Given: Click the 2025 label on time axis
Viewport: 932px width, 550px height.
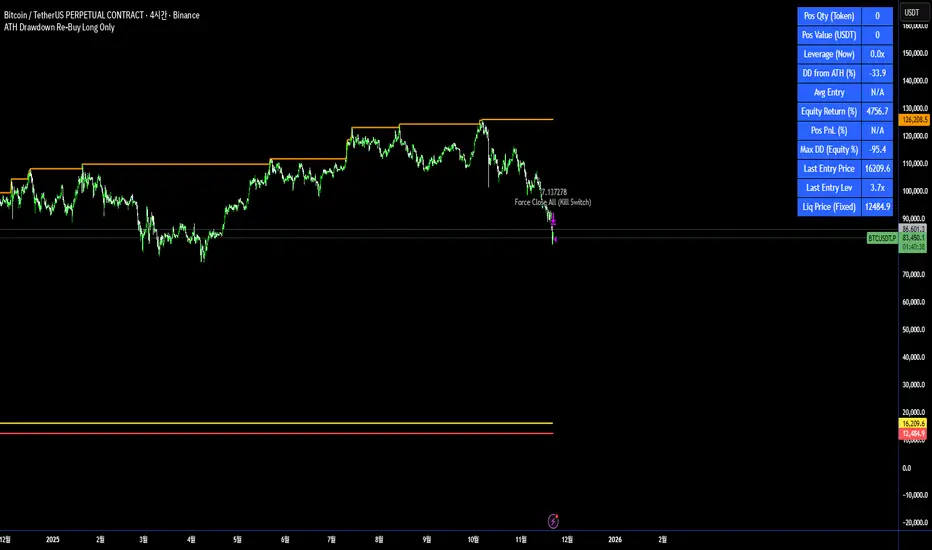Looking at the screenshot, I should point(53,539).
